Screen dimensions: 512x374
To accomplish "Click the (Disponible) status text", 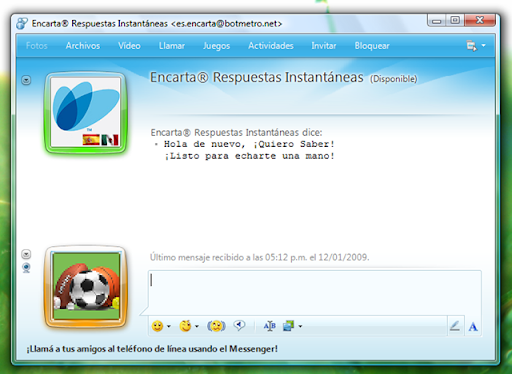I will tap(393, 79).
